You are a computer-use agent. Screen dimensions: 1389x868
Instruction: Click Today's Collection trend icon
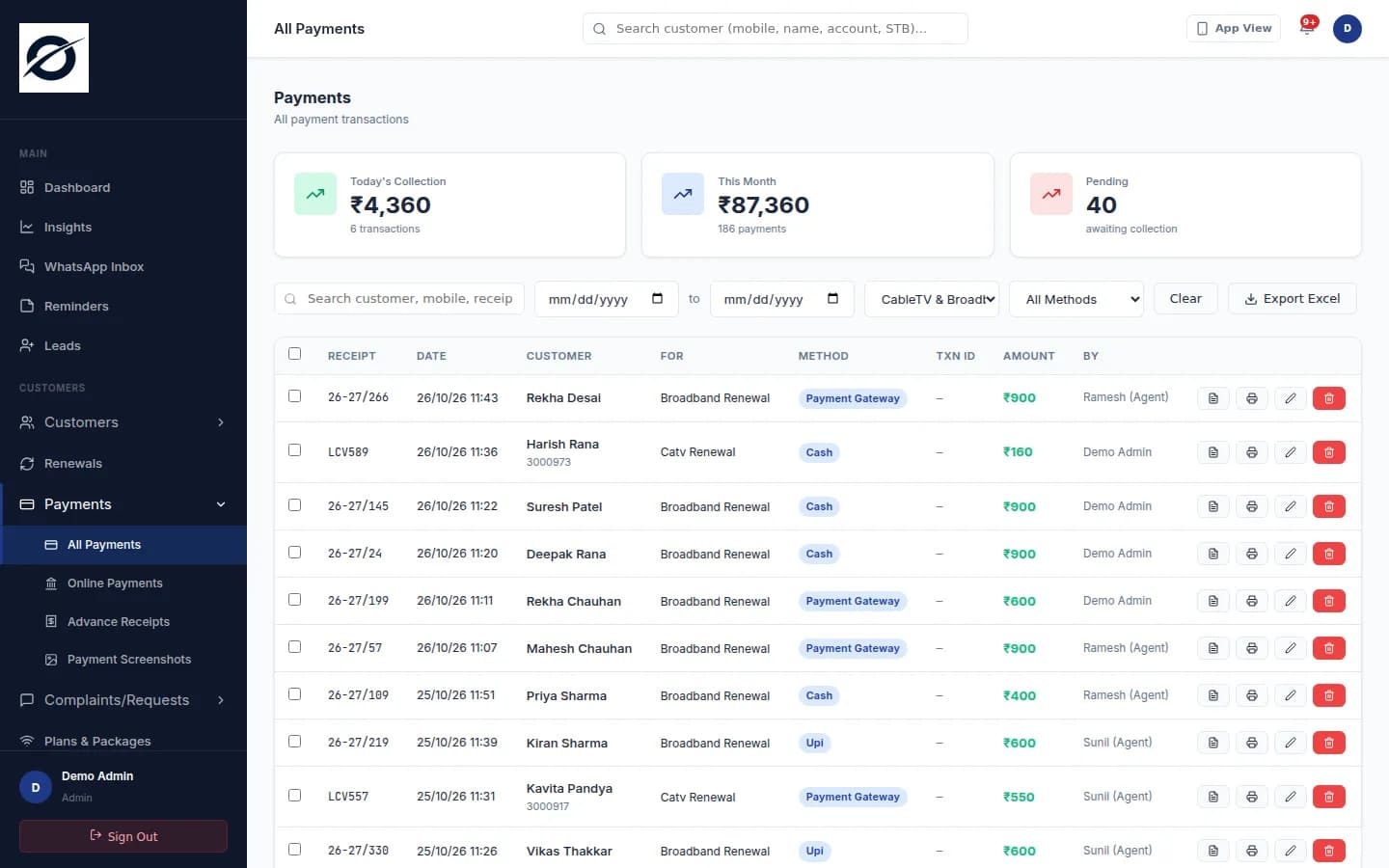click(315, 194)
